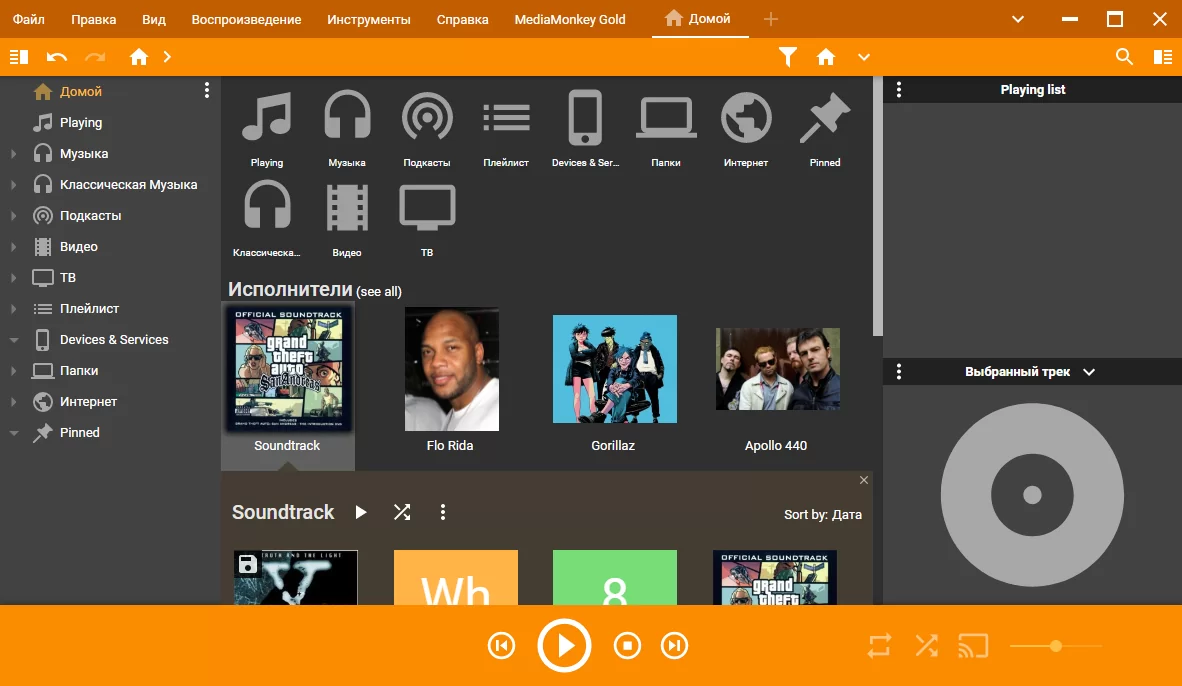Click the undo arrow in the toolbar
The width and height of the screenshot is (1182, 686).
coord(57,57)
